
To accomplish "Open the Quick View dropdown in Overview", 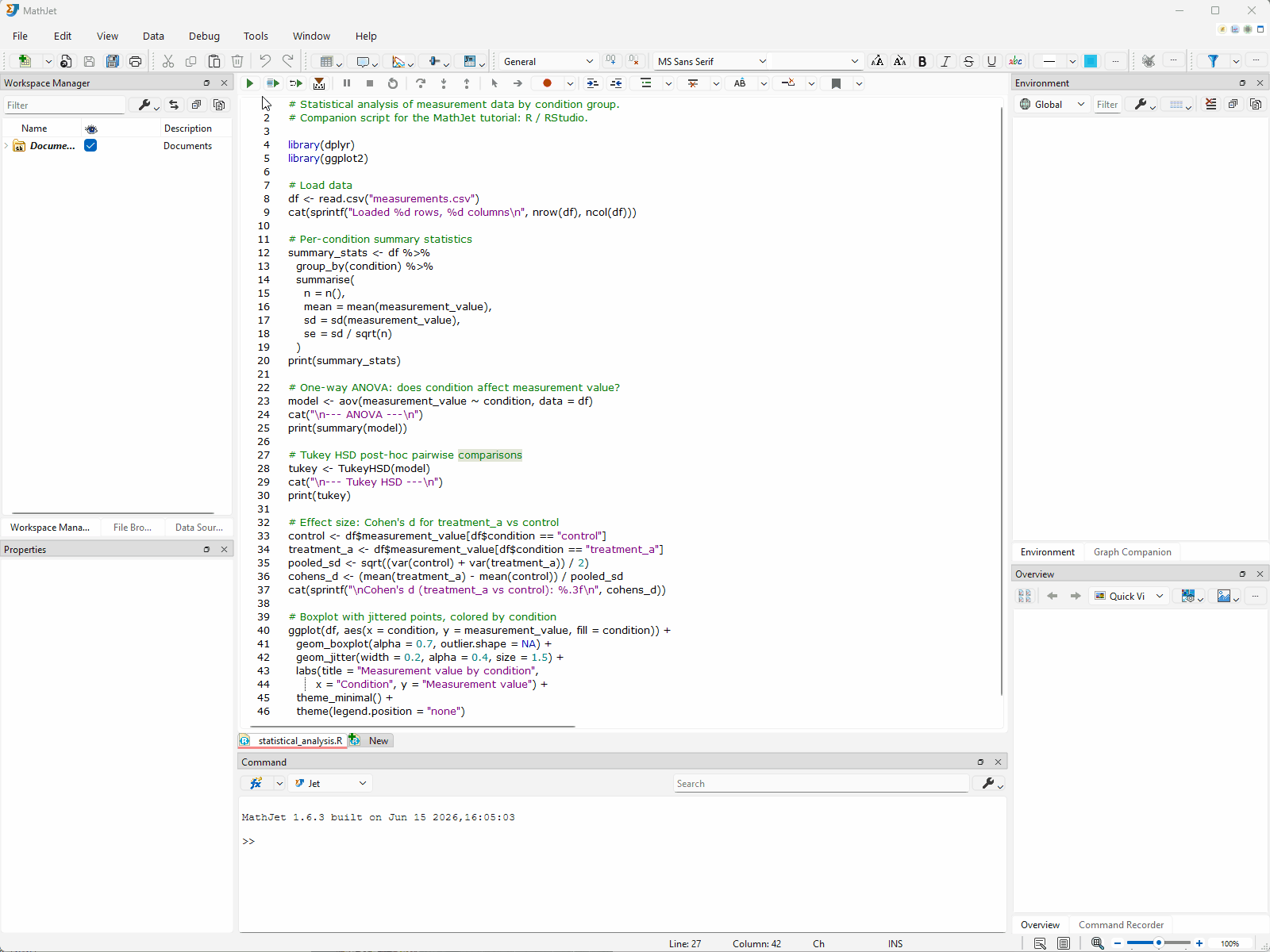I will click(1130, 596).
